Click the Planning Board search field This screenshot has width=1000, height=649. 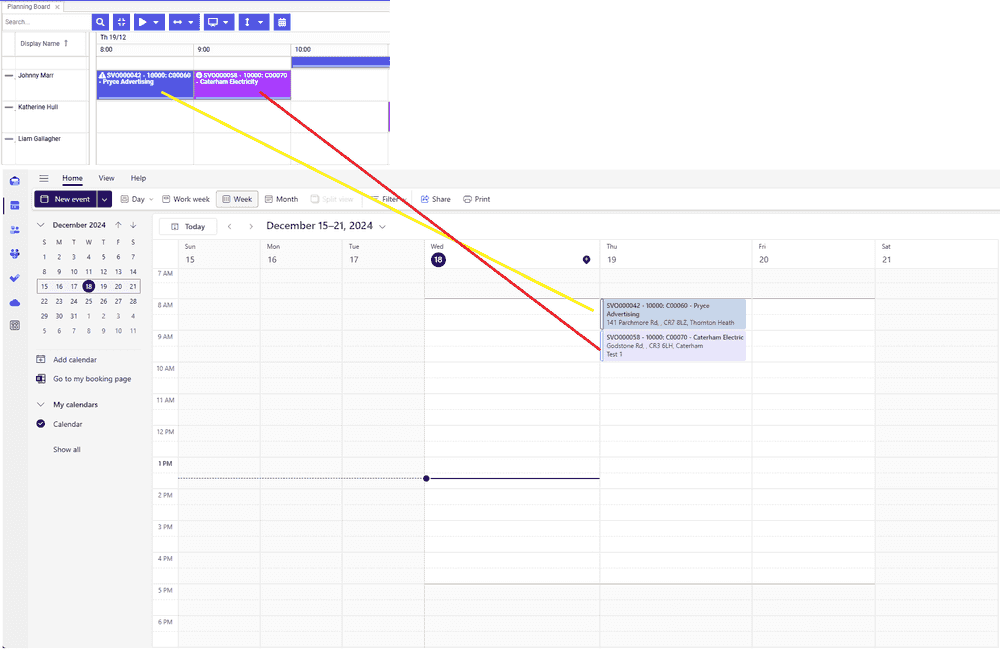(47, 22)
